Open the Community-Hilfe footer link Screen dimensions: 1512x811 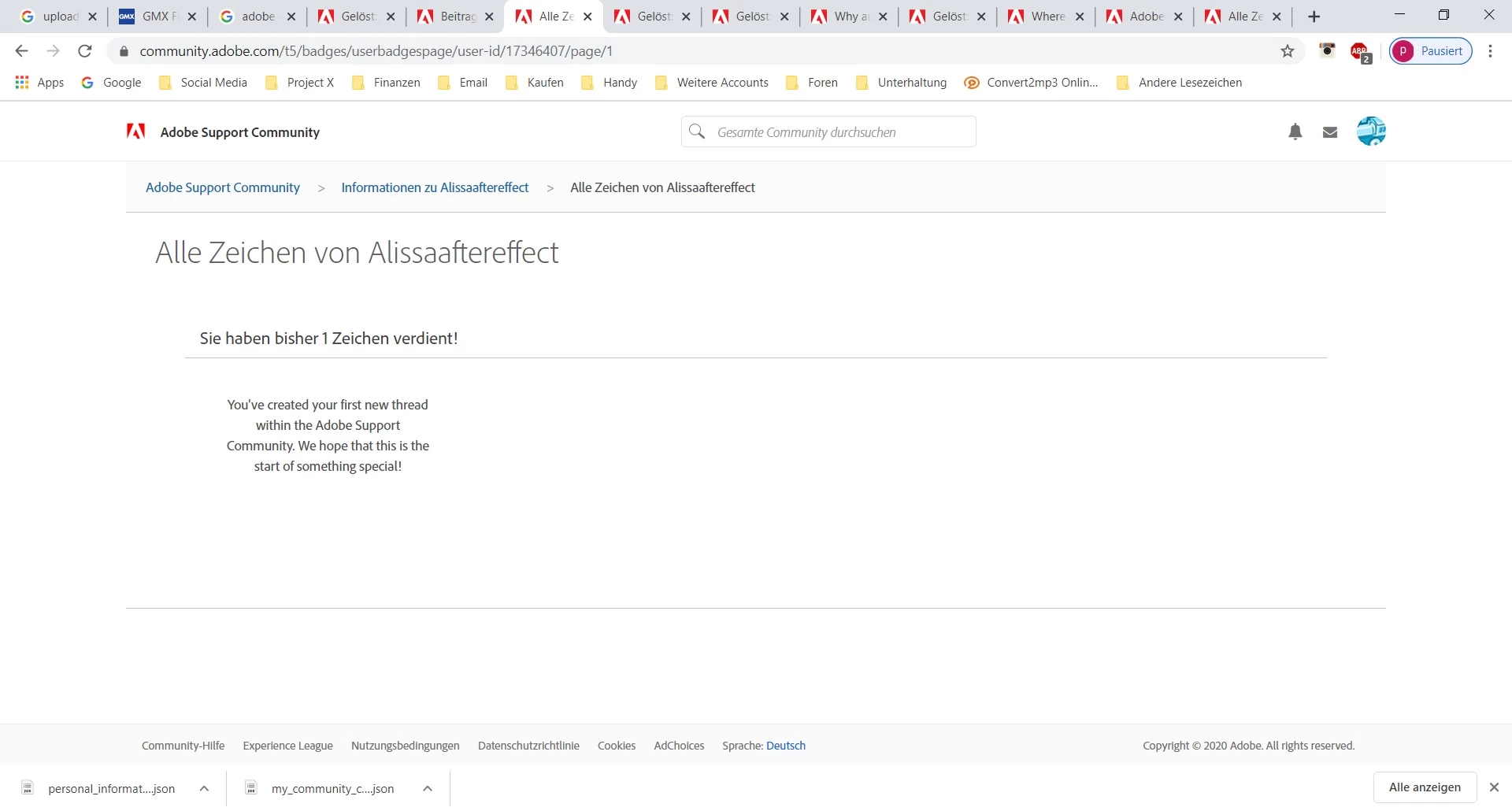[183, 746]
